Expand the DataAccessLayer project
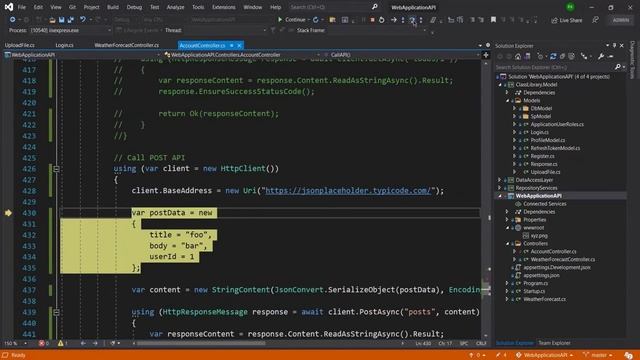The image size is (640, 360). coord(499,180)
